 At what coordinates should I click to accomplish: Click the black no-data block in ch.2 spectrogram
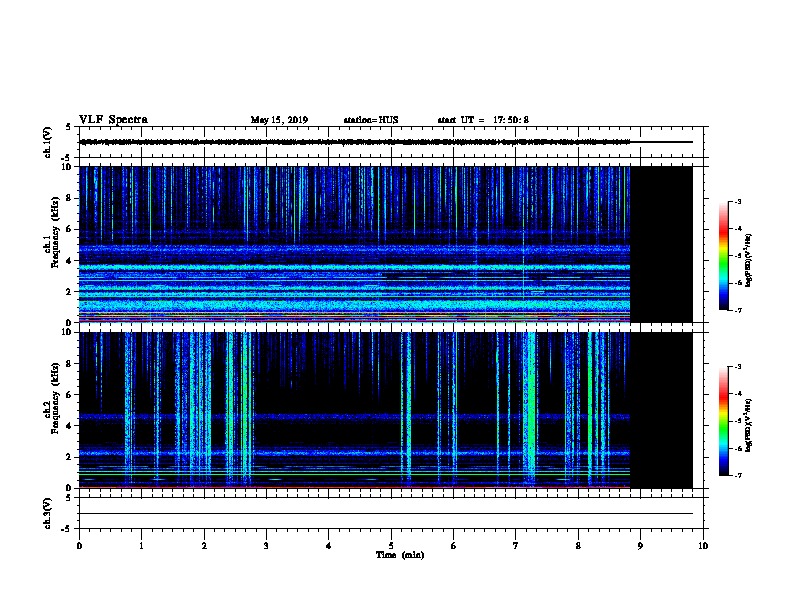point(661,410)
